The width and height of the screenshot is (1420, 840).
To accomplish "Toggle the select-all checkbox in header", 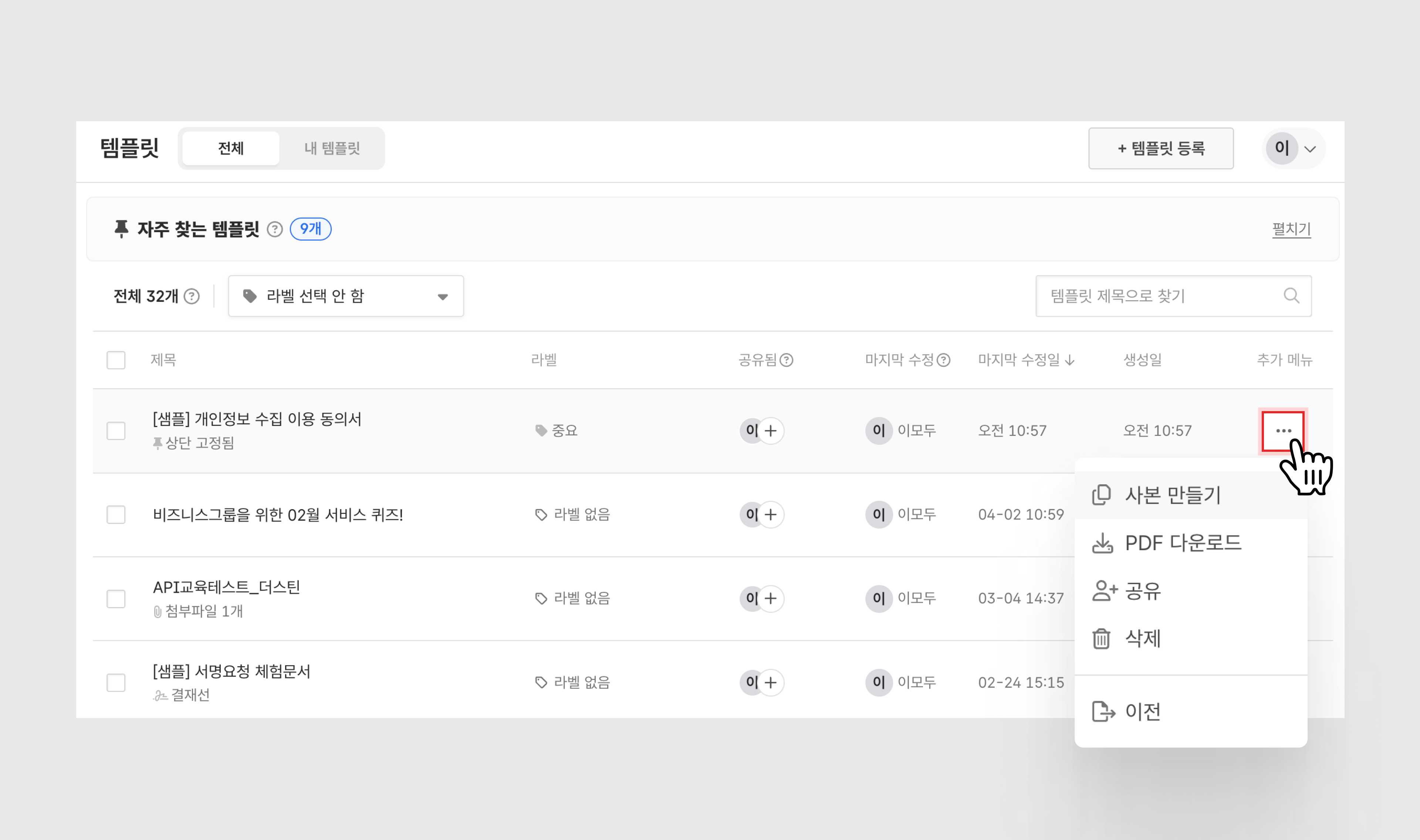I will tap(116, 360).
